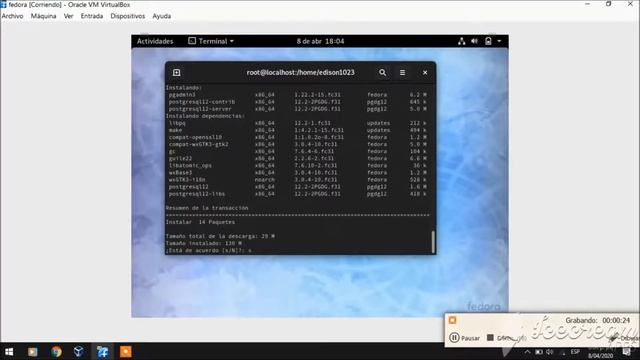Screen dimensions: 640x360
Task: Open the Ver menu
Action: point(68,16)
